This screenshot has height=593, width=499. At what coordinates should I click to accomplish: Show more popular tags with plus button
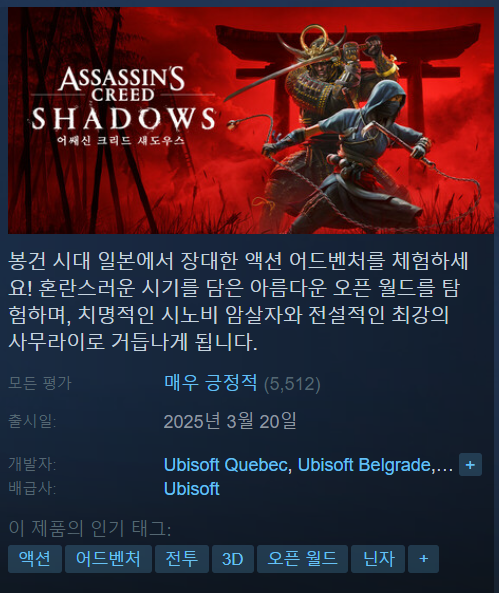click(423, 559)
